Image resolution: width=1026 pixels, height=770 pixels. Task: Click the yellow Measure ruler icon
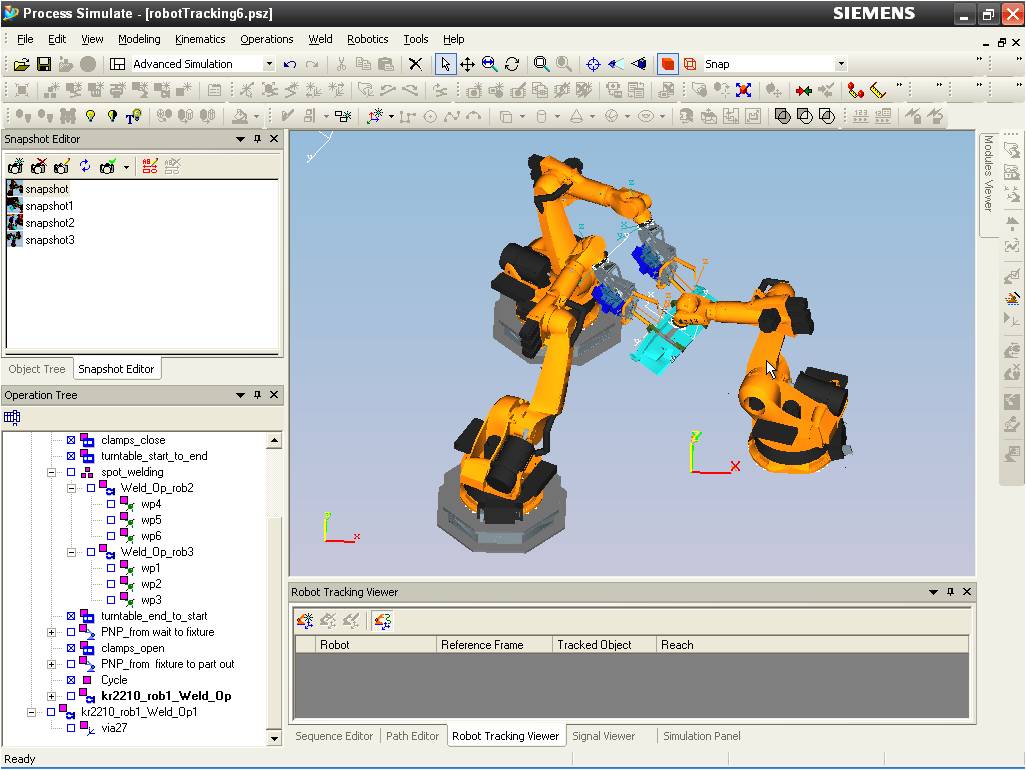point(877,90)
